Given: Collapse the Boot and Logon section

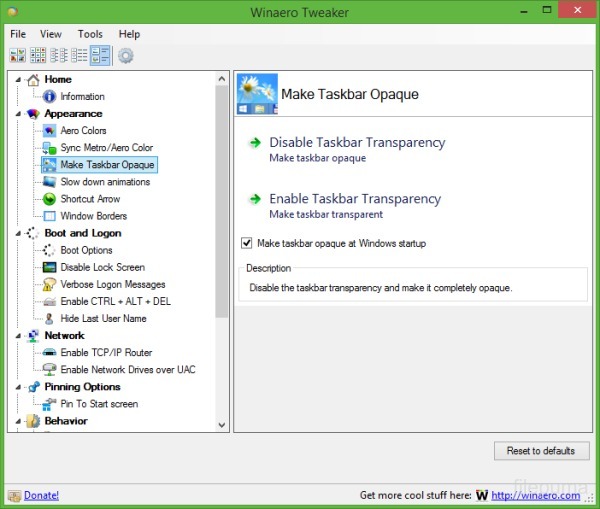Looking at the screenshot, I should point(18,233).
